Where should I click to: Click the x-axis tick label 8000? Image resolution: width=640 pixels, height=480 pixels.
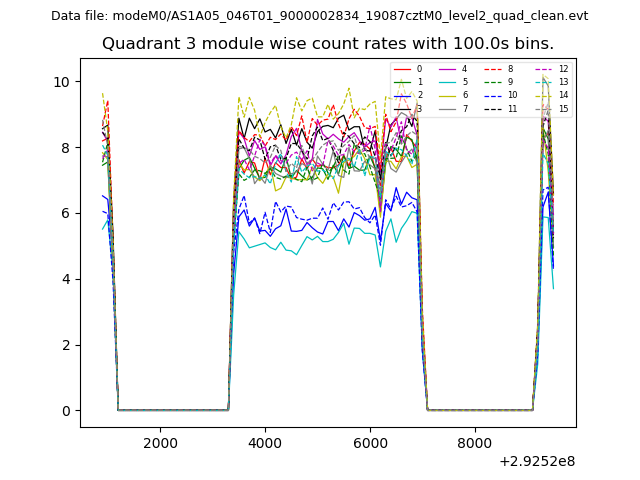[475, 443]
